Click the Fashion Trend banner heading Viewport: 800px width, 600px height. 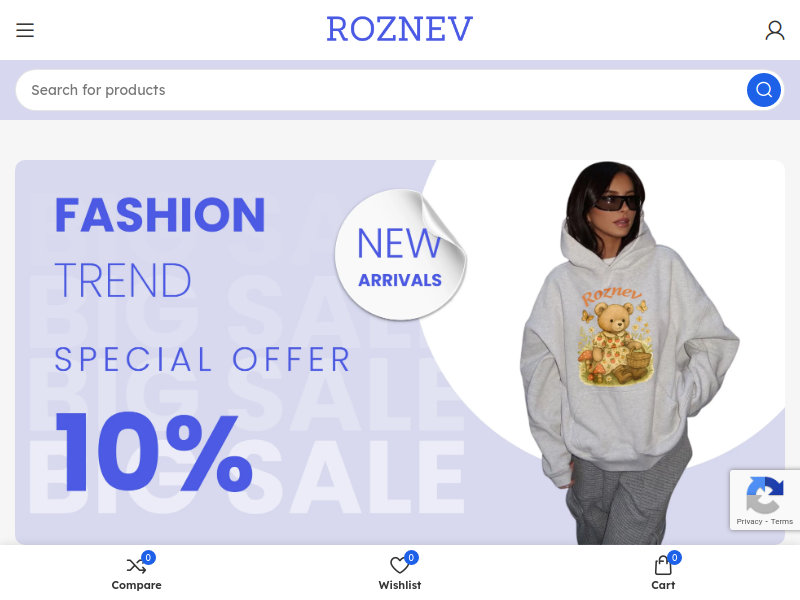tap(160, 247)
